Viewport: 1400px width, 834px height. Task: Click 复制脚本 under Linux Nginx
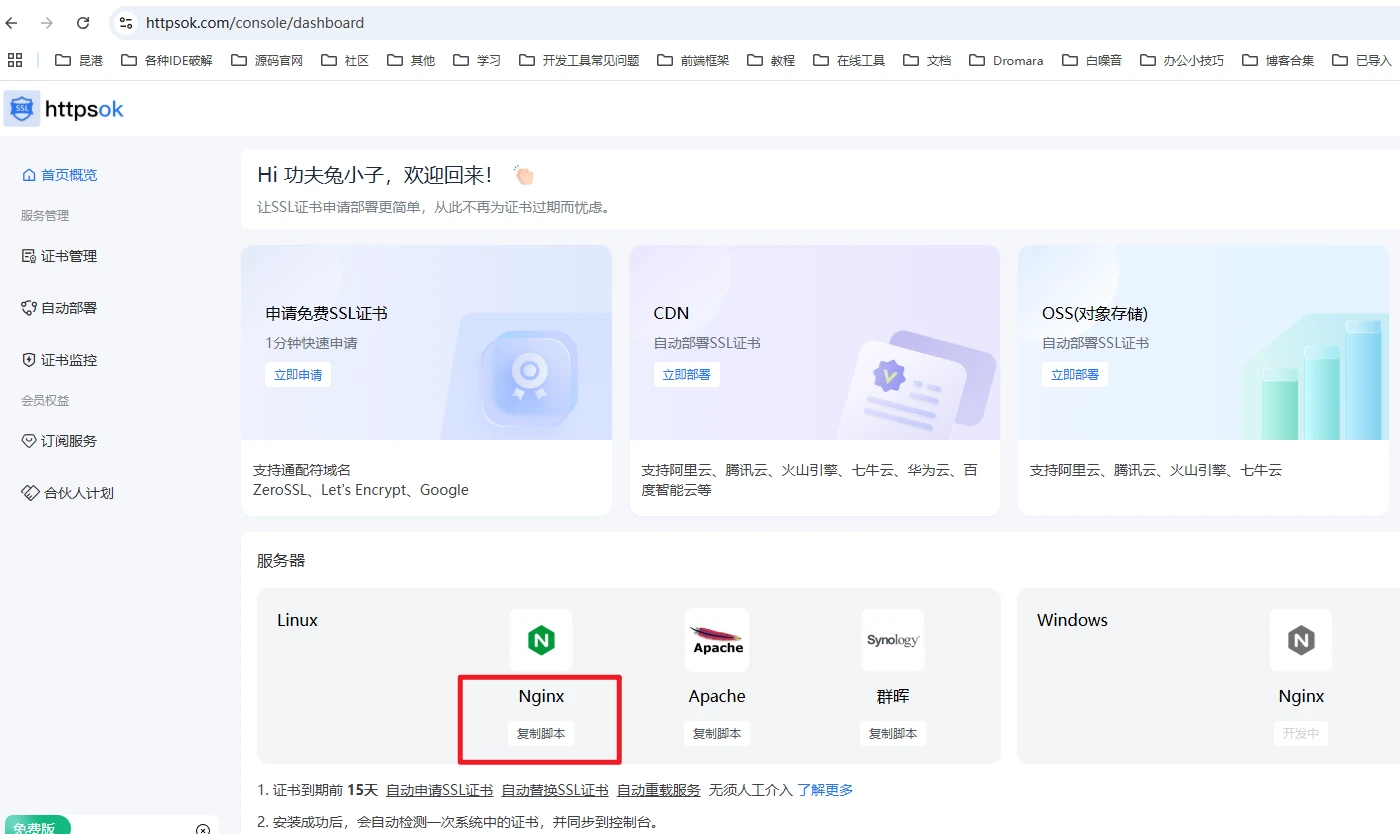click(540, 733)
